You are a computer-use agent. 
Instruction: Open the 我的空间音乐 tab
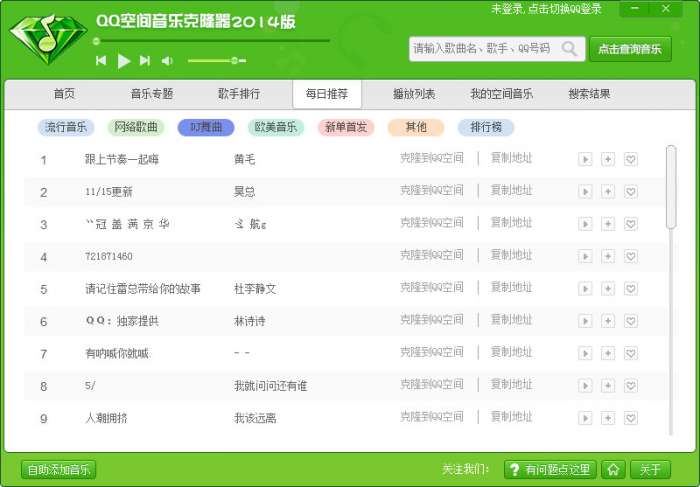[x=501, y=94]
